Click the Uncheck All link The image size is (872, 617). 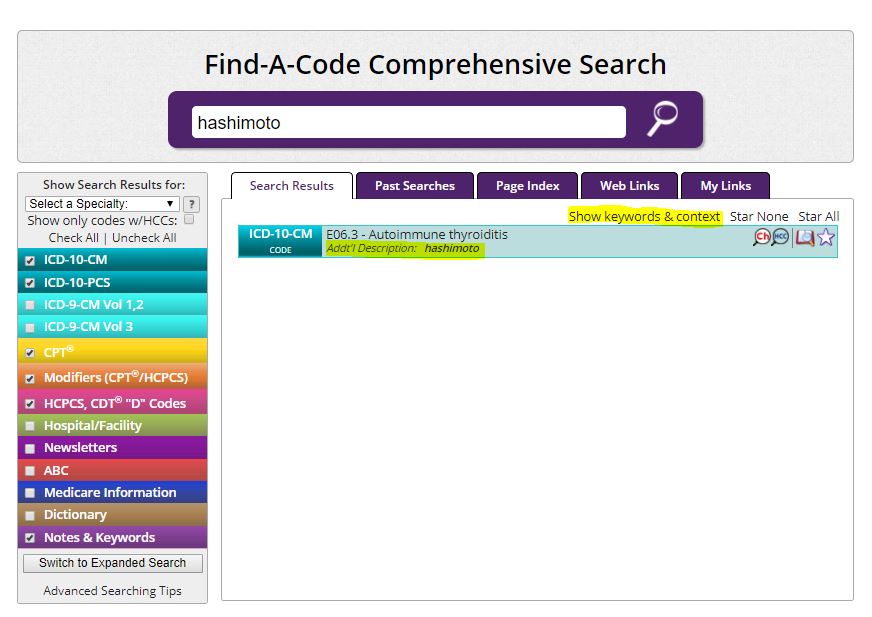click(145, 238)
